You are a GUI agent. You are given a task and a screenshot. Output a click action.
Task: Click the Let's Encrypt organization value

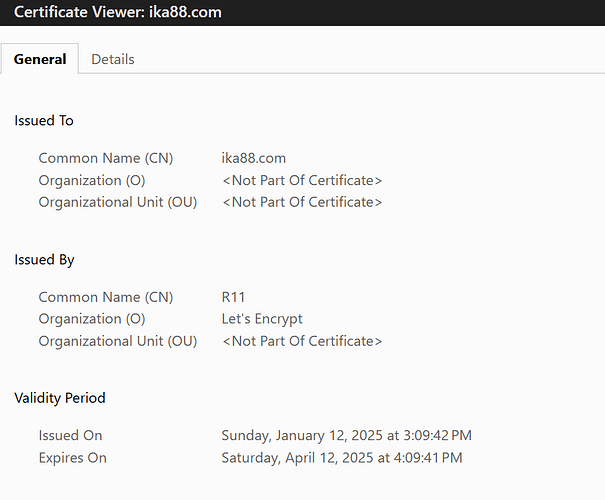262,319
